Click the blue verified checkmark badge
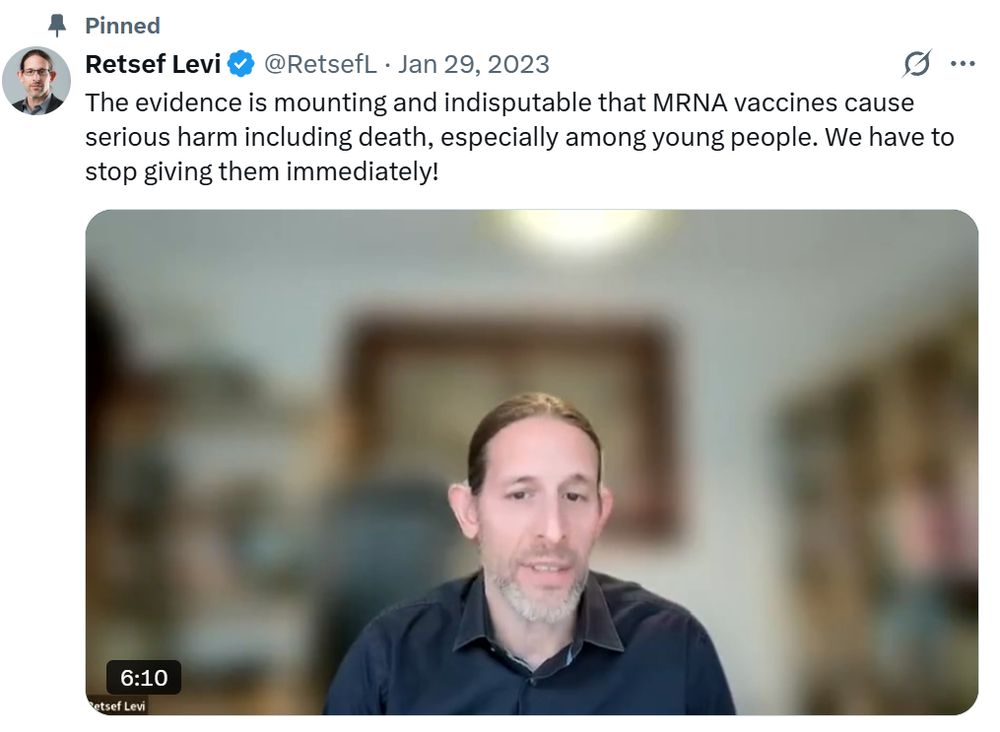 coord(241,64)
